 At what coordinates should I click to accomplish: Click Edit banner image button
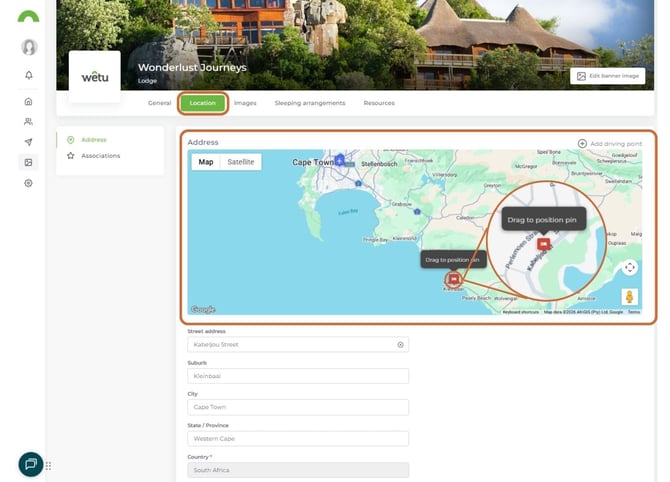coord(607,76)
